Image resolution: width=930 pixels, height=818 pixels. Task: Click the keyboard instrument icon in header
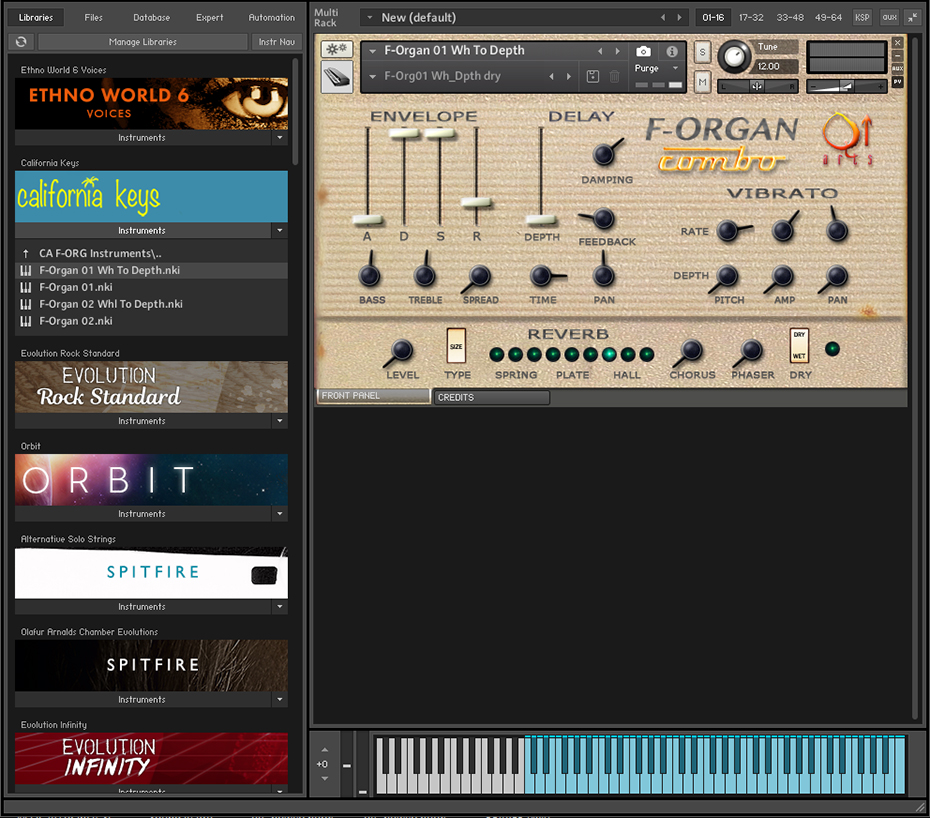coord(336,77)
